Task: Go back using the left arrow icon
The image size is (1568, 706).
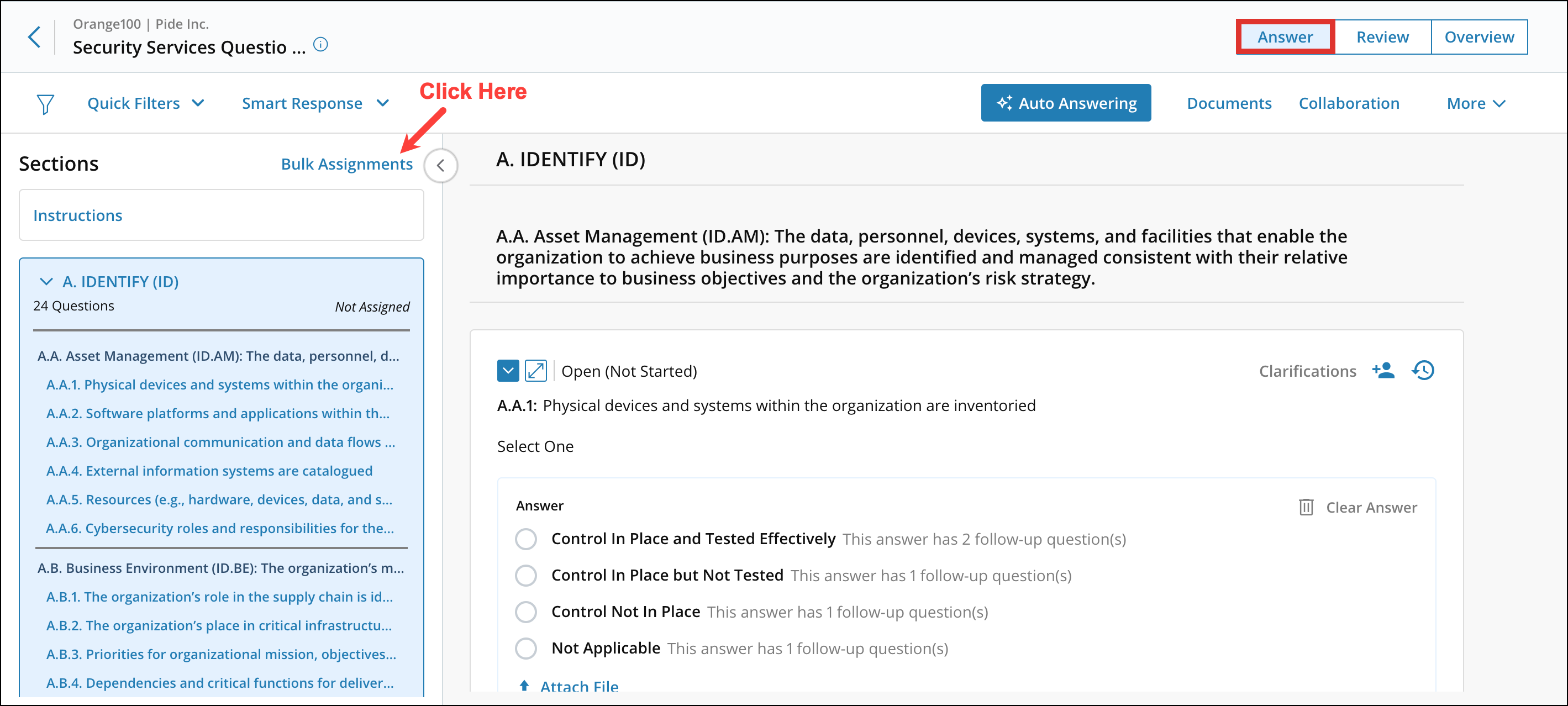Action: pyautogui.click(x=34, y=37)
